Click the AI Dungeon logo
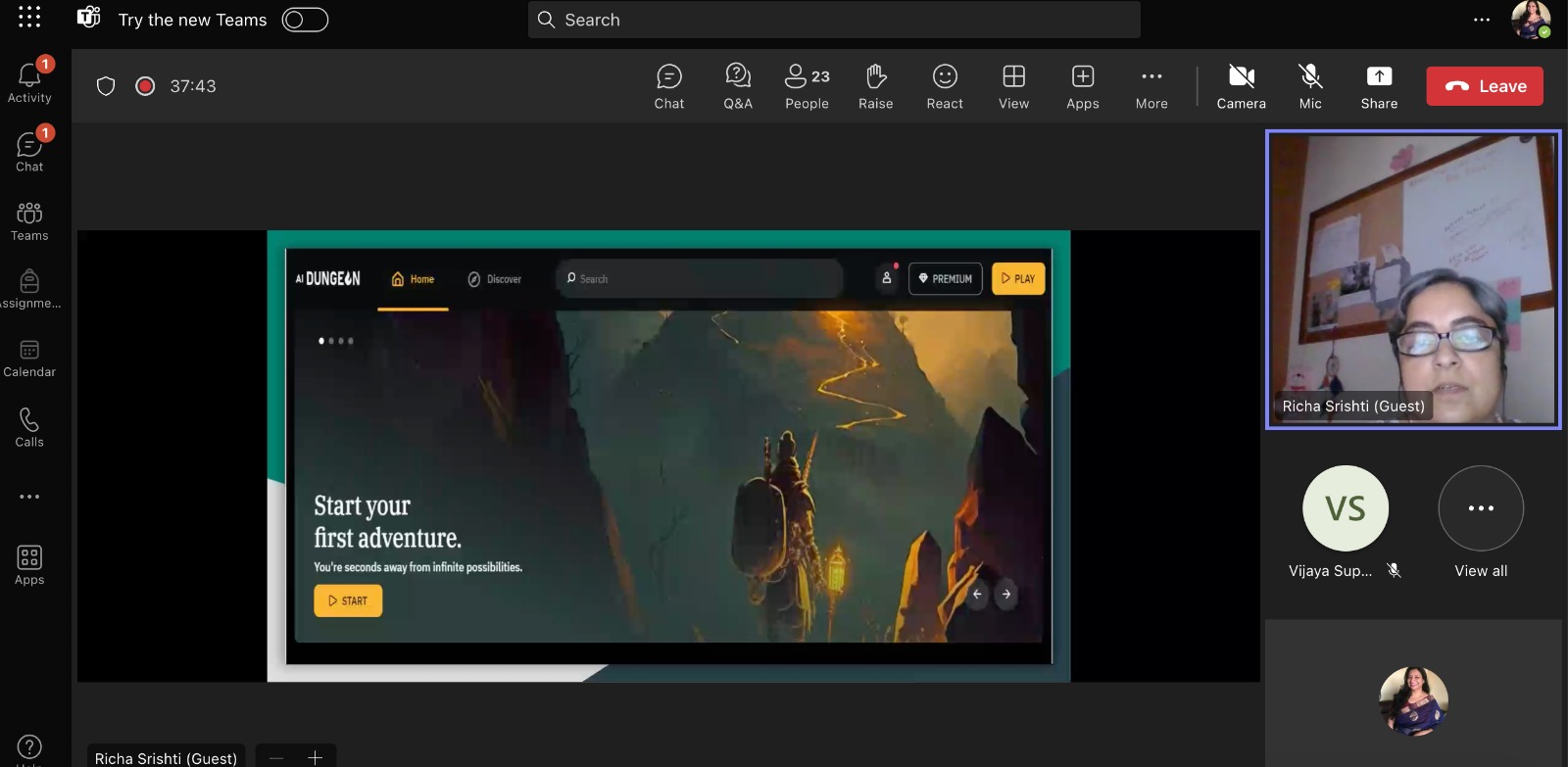This screenshot has height=767, width=1568. pyautogui.click(x=327, y=279)
